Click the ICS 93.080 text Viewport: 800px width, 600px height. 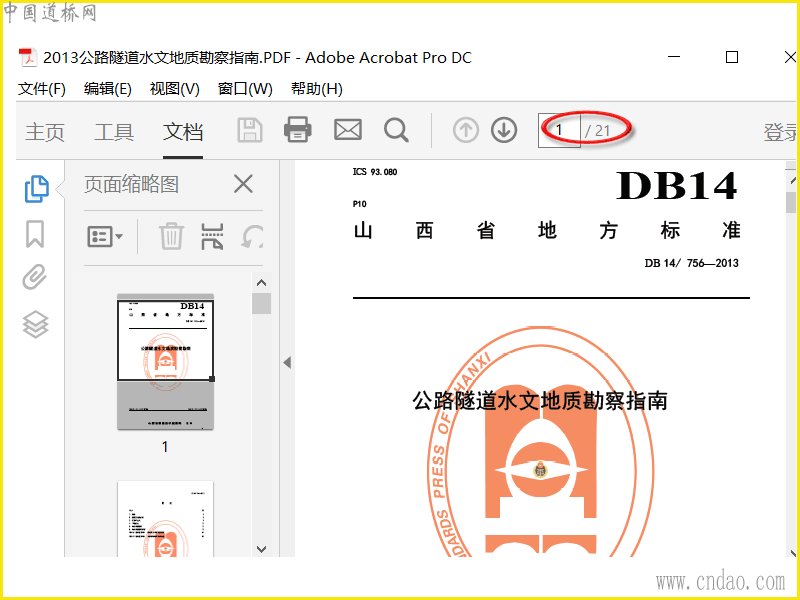pyautogui.click(x=374, y=172)
